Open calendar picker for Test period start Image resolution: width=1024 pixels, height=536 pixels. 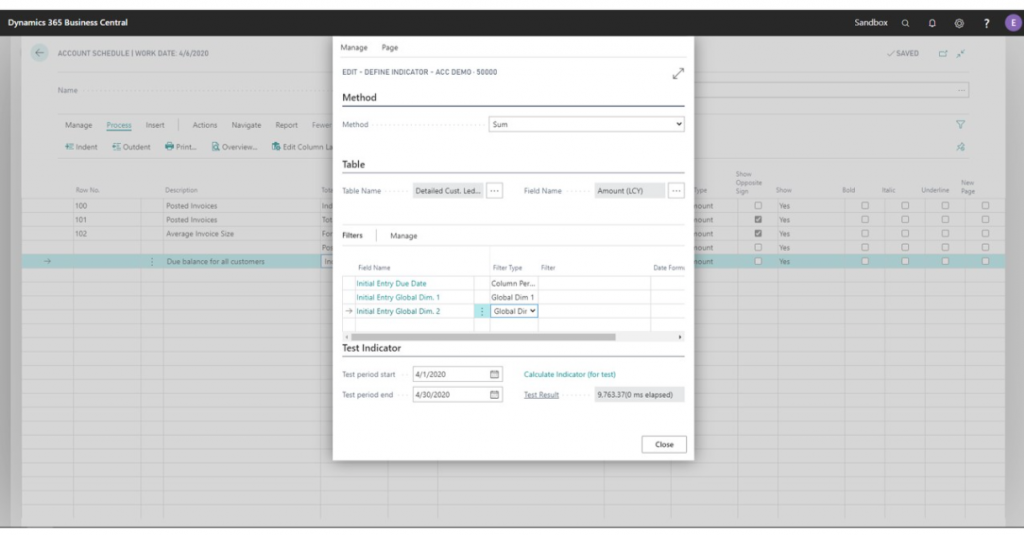click(x=494, y=374)
